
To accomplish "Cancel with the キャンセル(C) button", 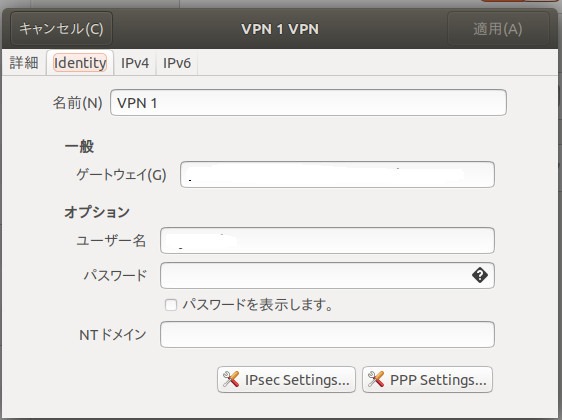I will point(61,29).
